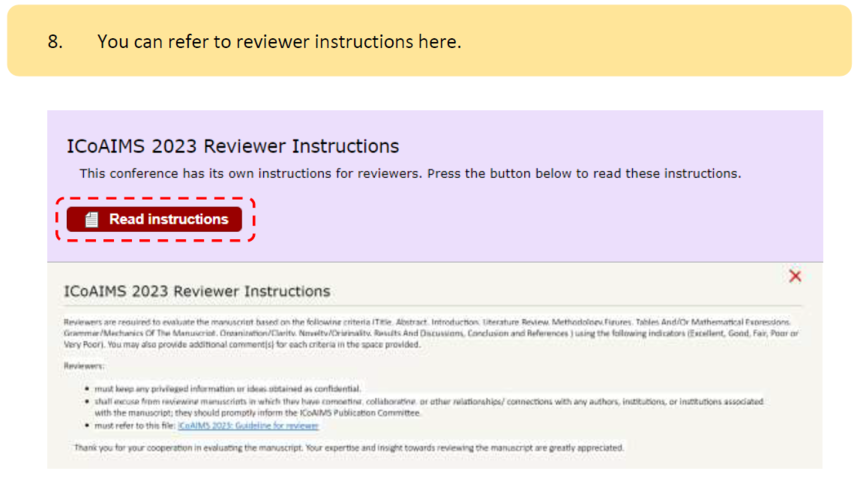Close the reviewer instructions panel with the red X

click(x=795, y=276)
